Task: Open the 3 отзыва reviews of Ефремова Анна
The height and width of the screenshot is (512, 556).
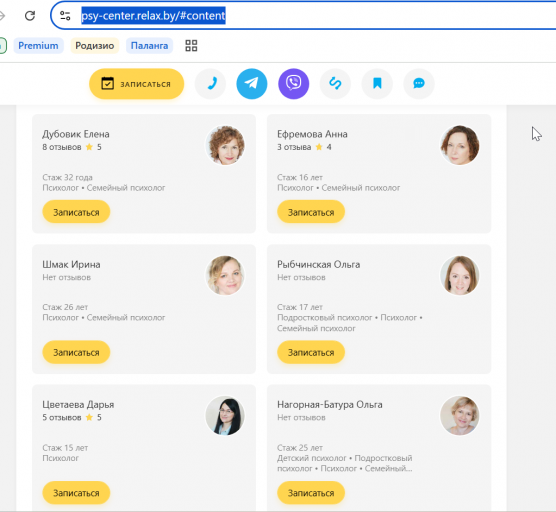Action: (294, 147)
